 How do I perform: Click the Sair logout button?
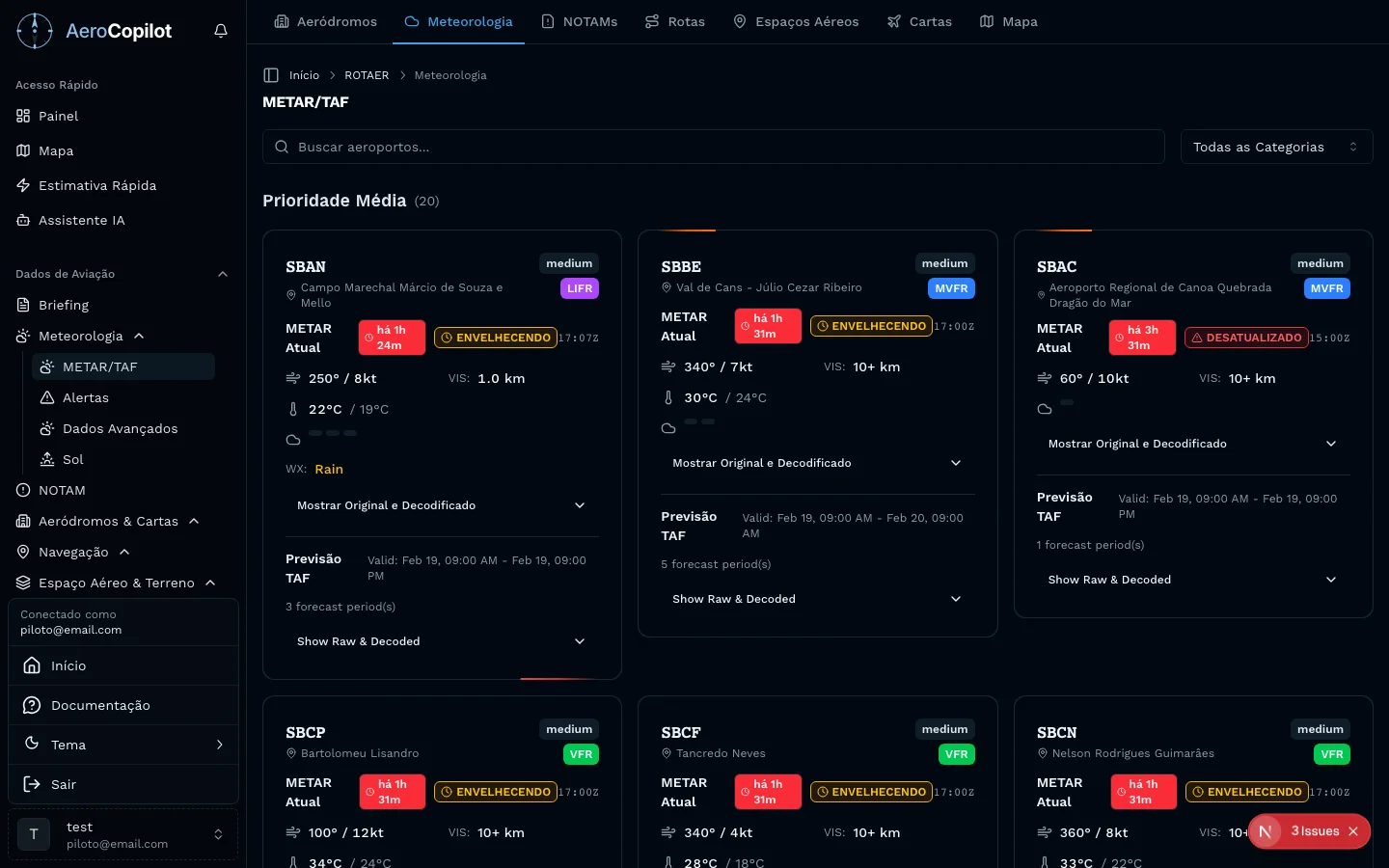[x=64, y=784]
